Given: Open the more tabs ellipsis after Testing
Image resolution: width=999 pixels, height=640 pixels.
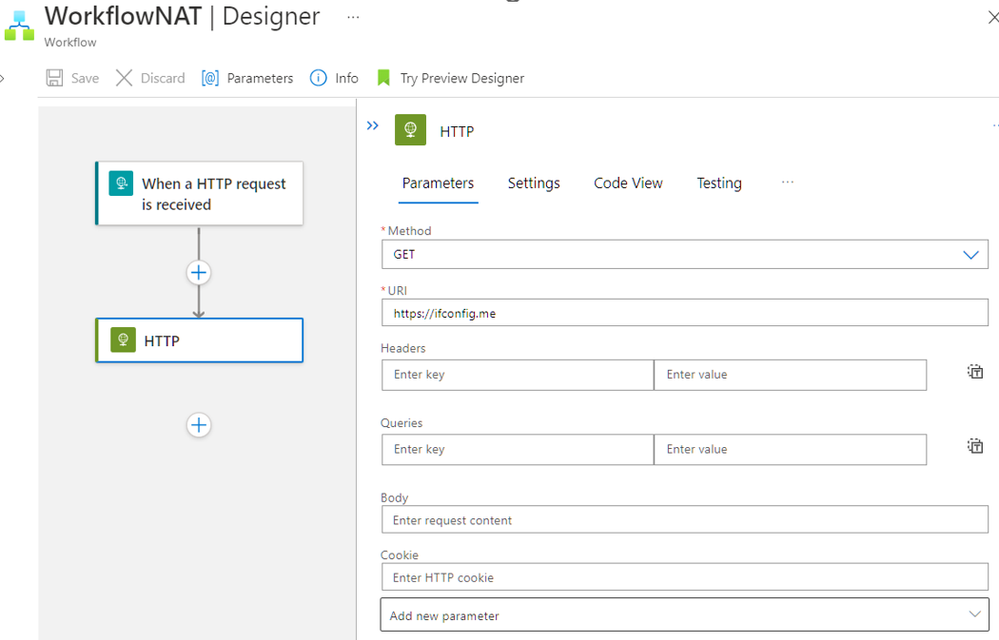Looking at the screenshot, I should click(x=787, y=182).
